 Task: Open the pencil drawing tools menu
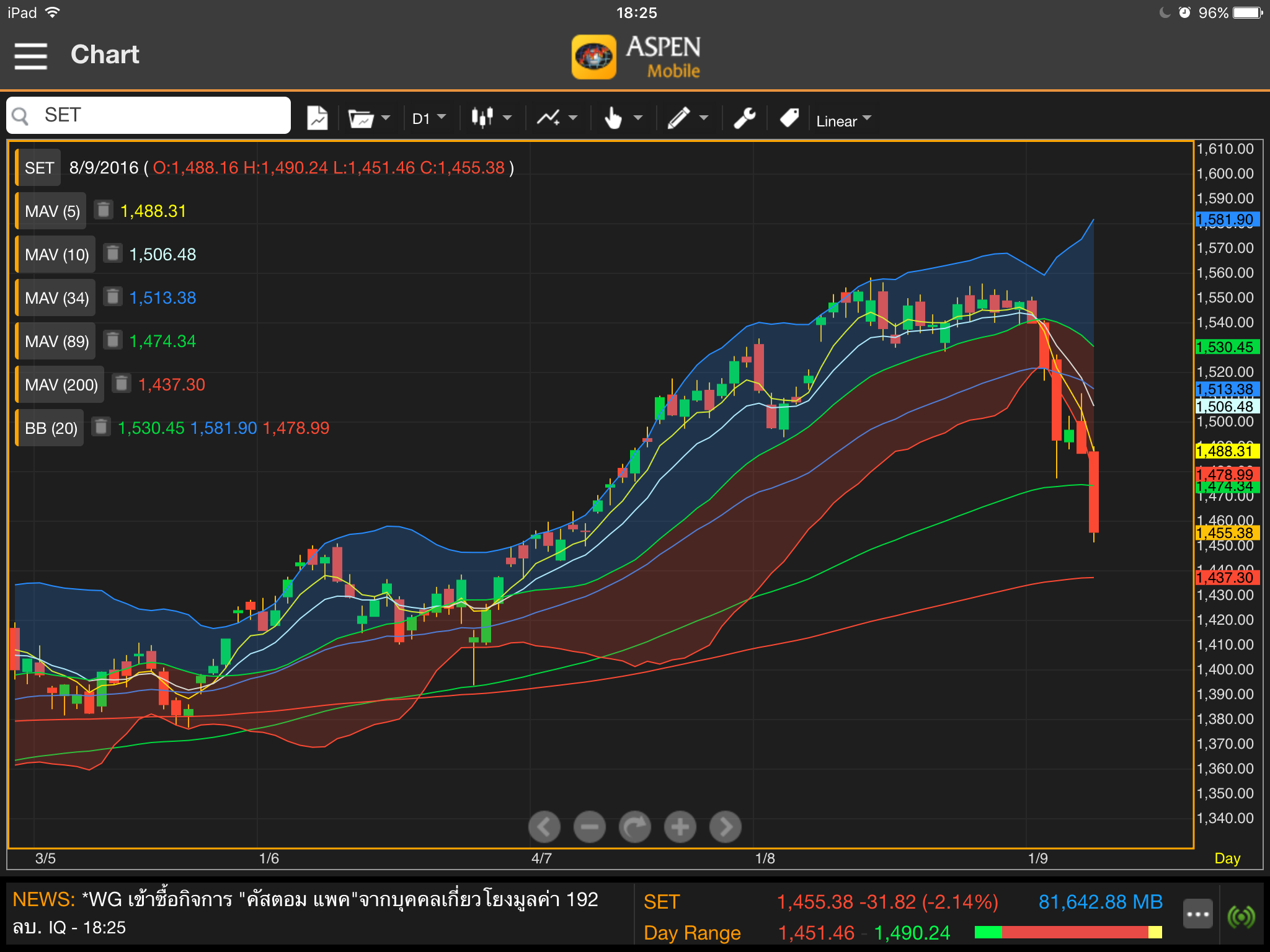[687, 118]
